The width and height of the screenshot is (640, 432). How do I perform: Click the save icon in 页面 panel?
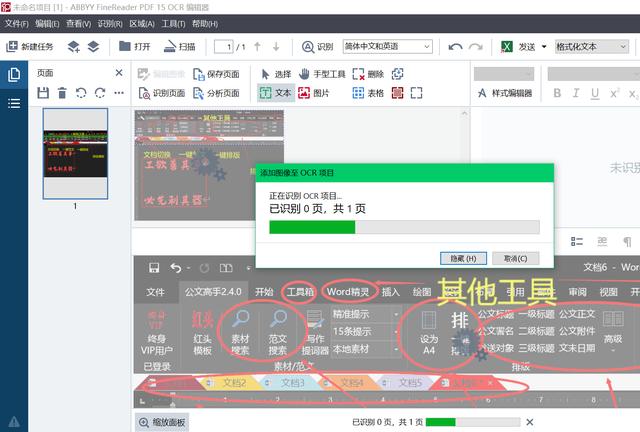coord(43,93)
